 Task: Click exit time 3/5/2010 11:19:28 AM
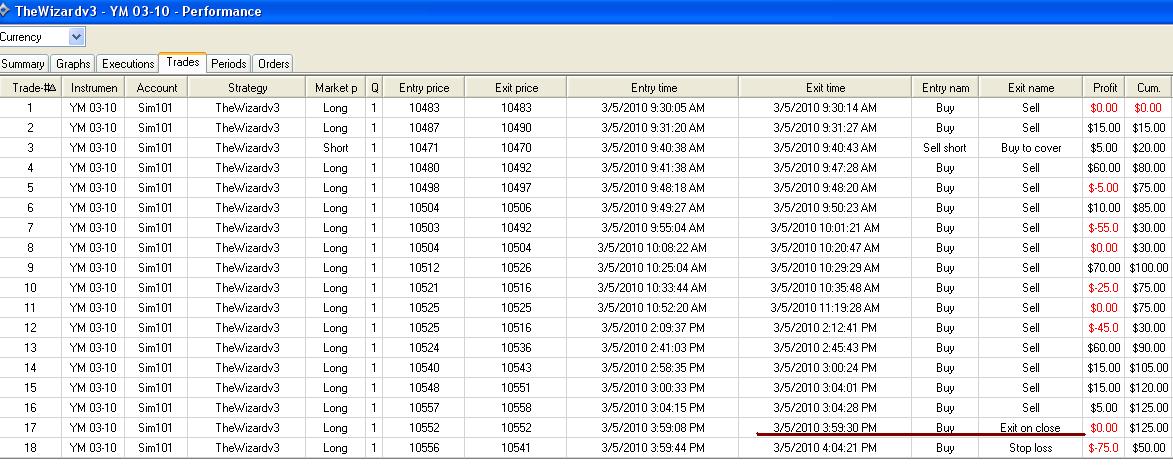[825, 307]
